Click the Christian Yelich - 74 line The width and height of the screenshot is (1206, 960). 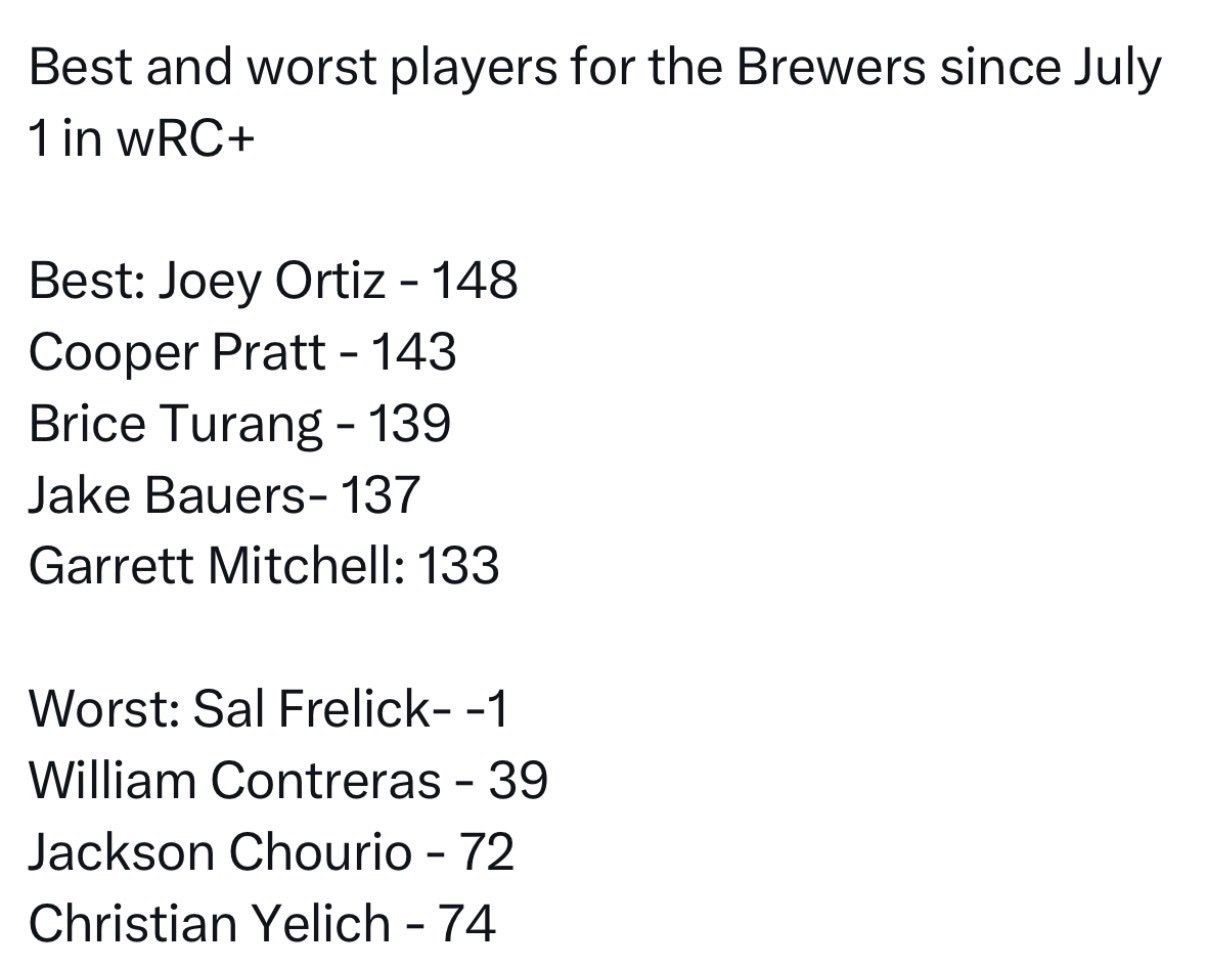tap(262, 923)
